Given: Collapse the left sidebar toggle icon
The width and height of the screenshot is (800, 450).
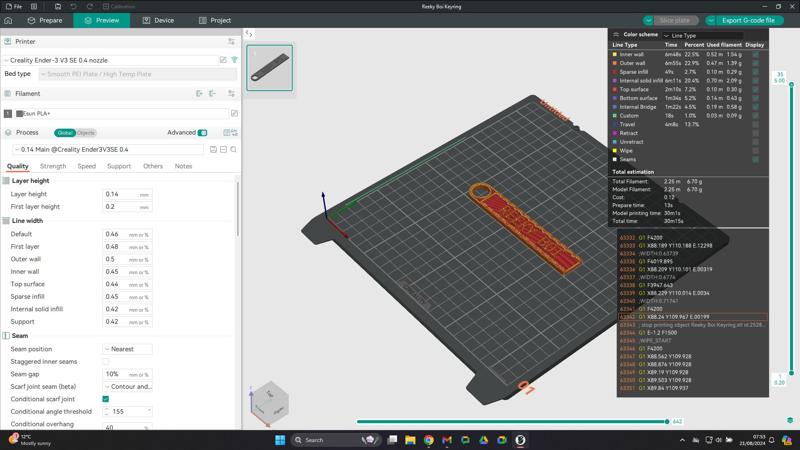Looking at the screenshot, I should pos(249,34).
